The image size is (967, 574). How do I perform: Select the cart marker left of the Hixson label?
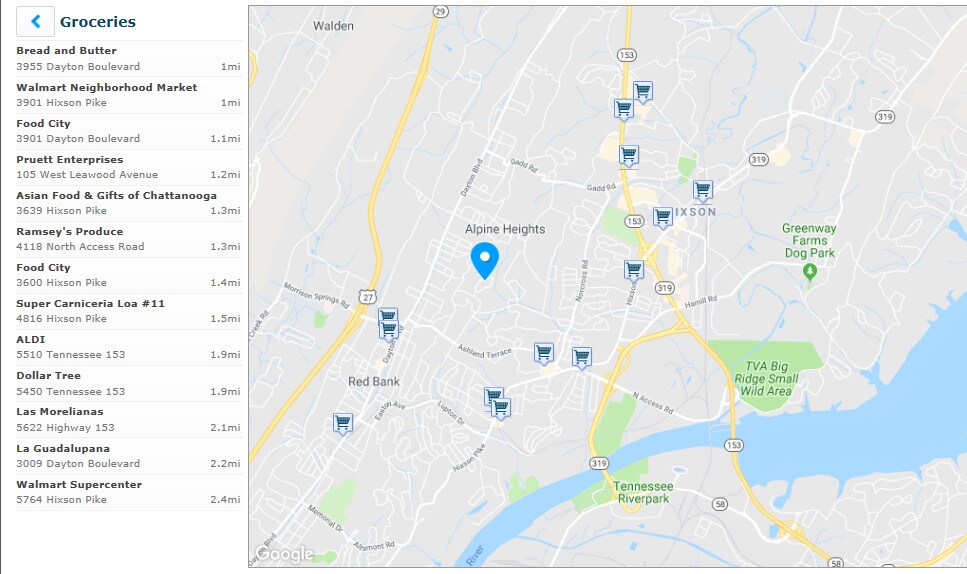pyautogui.click(x=662, y=218)
